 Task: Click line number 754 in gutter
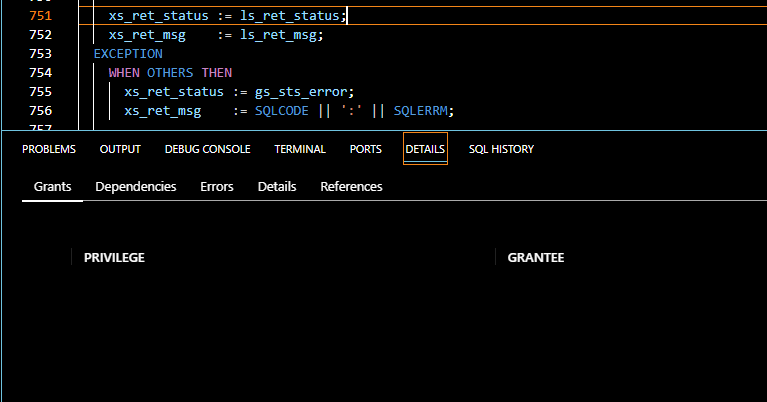(41, 73)
